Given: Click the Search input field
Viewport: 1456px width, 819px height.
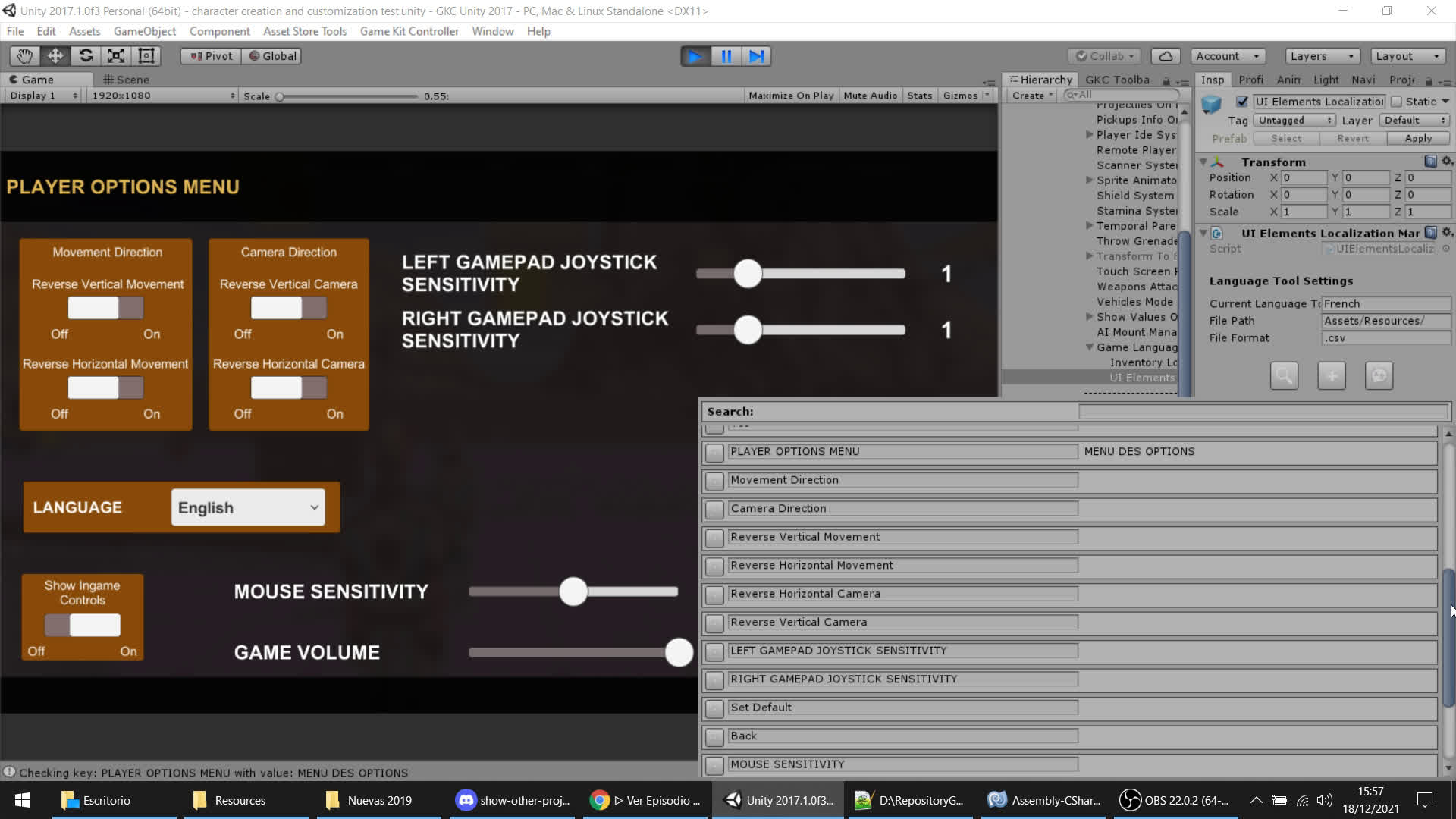Looking at the screenshot, I should click(x=1263, y=412).
